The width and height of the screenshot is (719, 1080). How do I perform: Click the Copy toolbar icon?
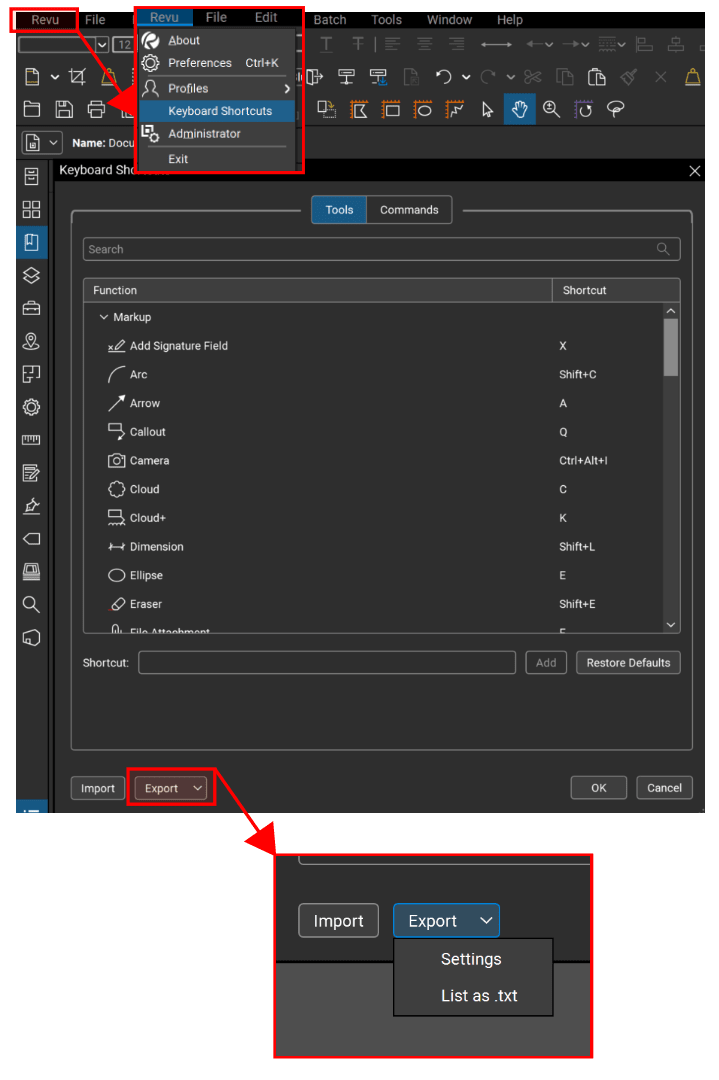coord(565,76)
